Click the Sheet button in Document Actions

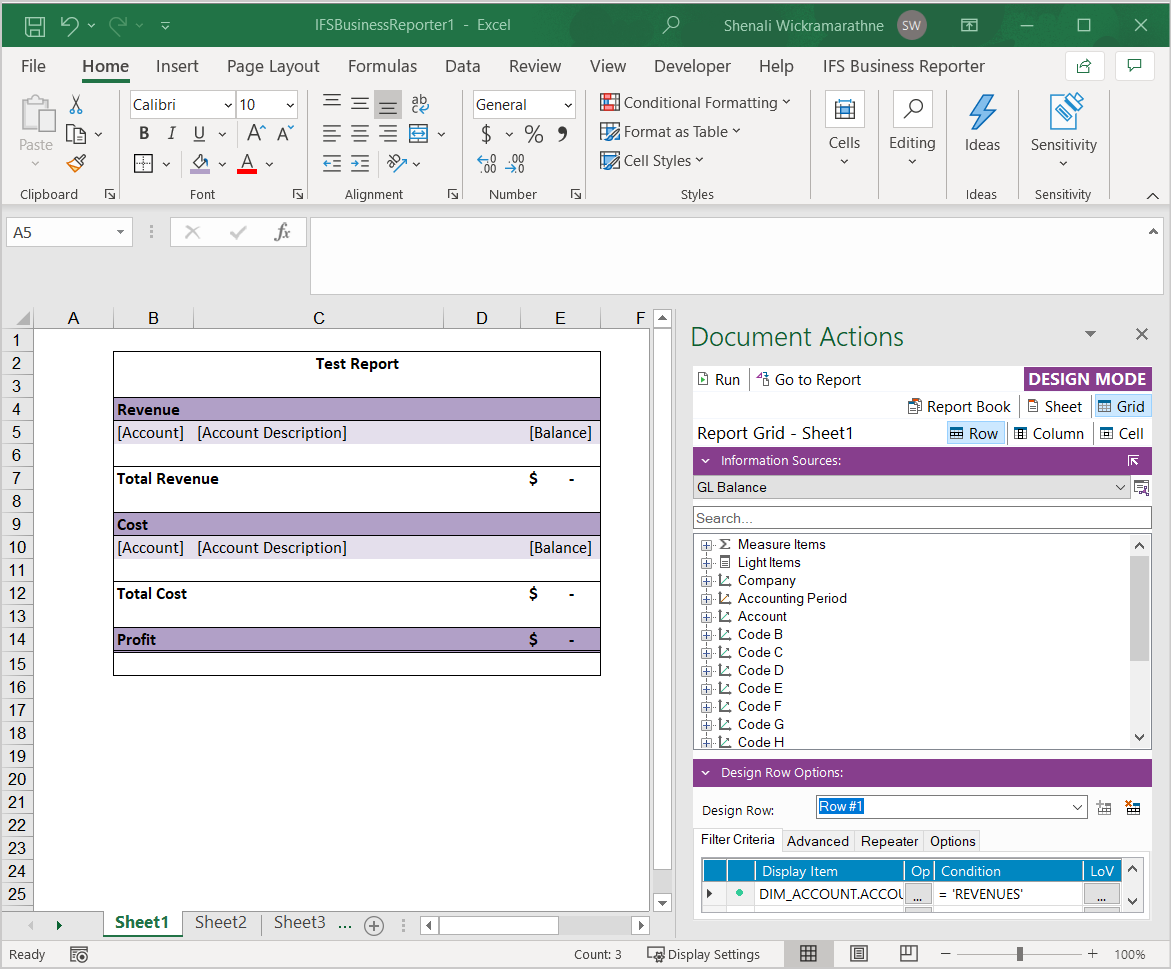coord(1054,407)
